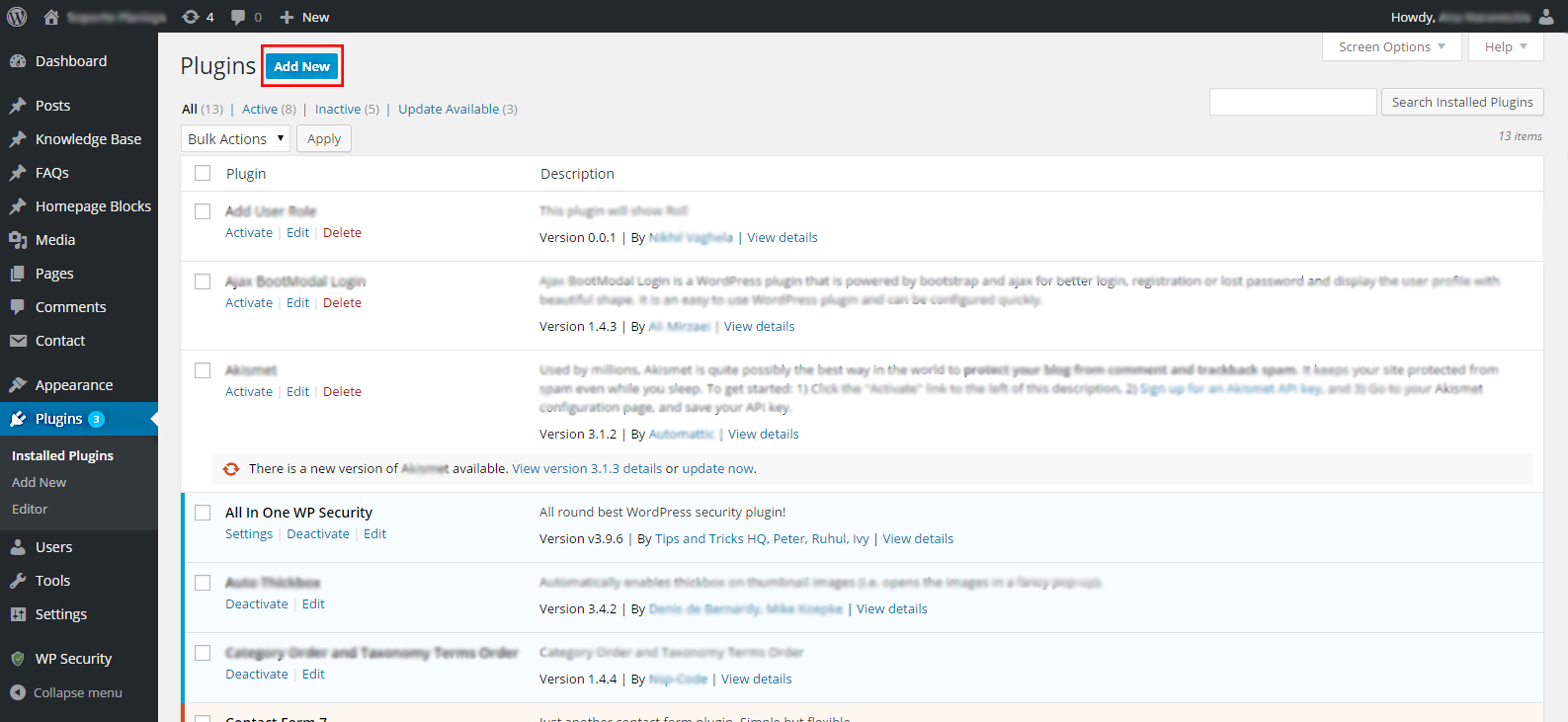1568x722 pixels.
Task: Deactivate the Auto Thickbox plugin
Action: point(257,604)
